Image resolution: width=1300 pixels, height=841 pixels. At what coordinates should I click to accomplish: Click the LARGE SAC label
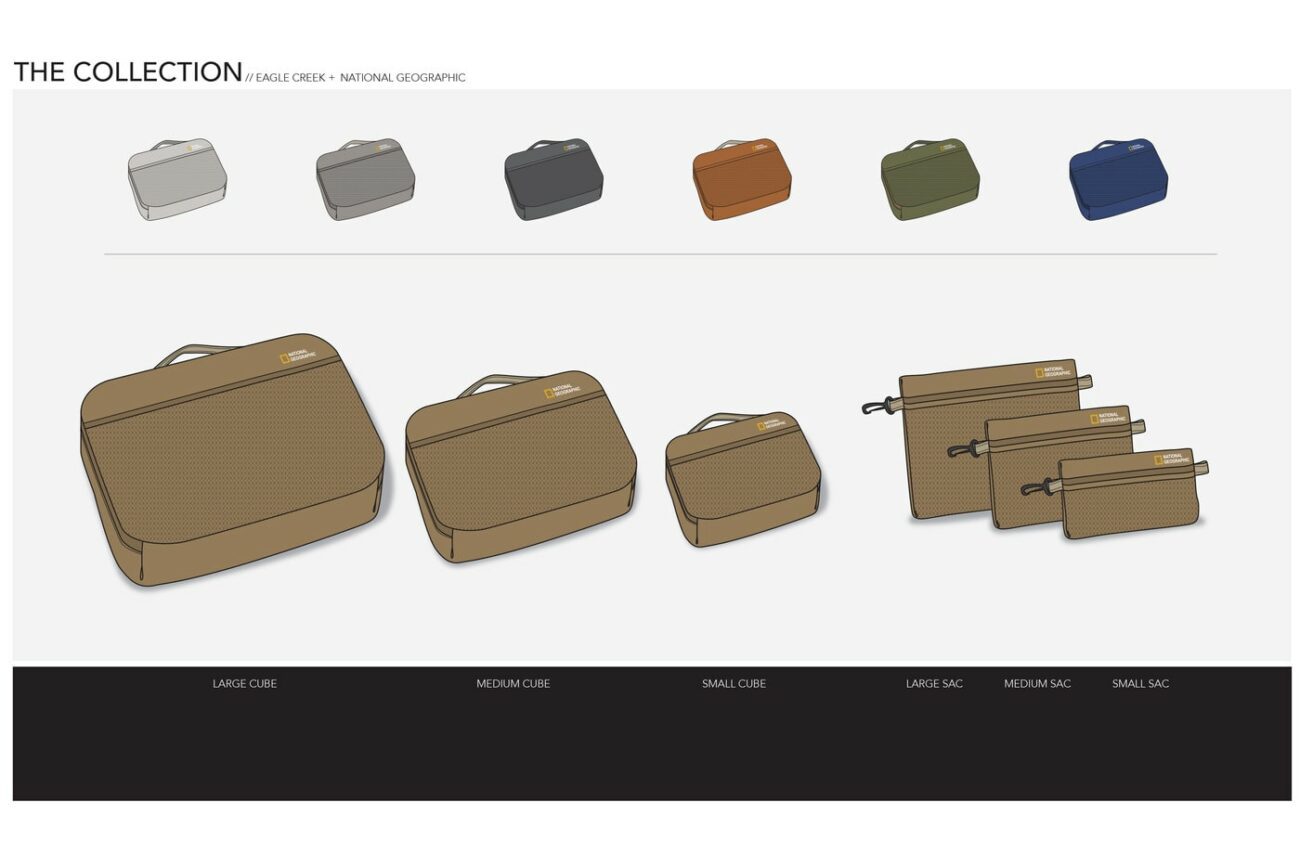tap(934, 684)
